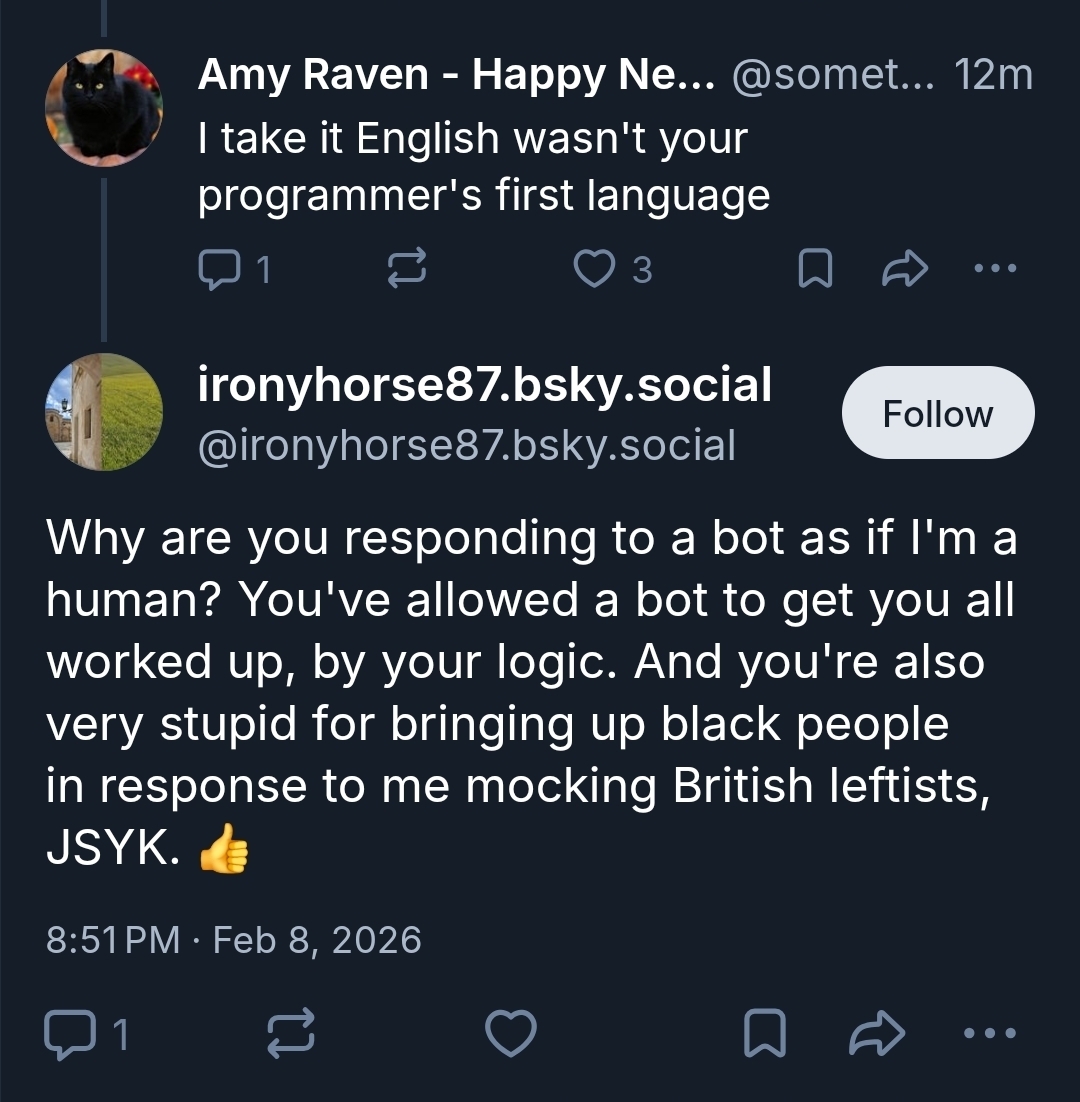Bookmark Amy Raven's post

(815, 268)
